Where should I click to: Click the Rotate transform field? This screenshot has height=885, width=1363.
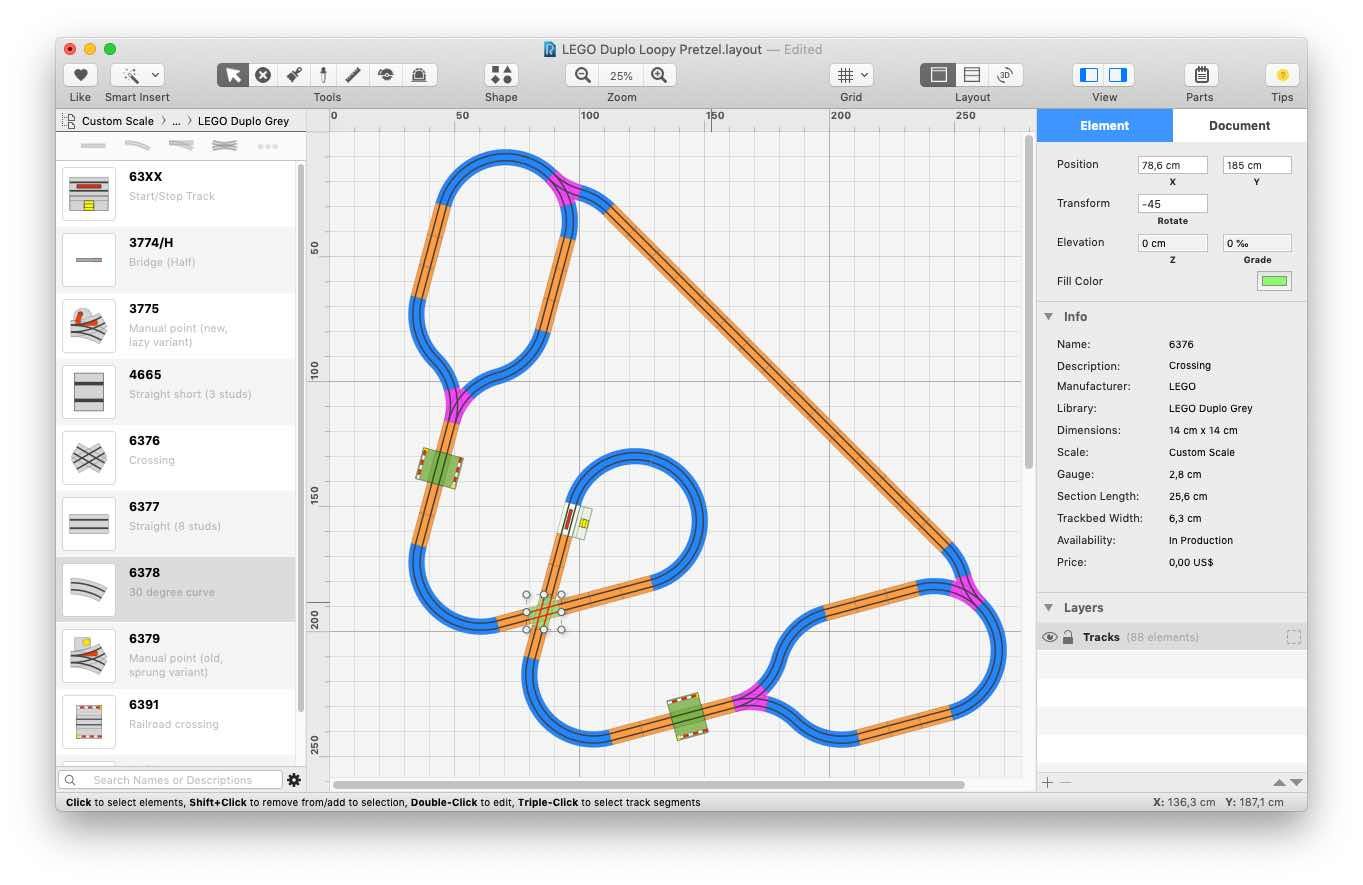point(1172,204)
